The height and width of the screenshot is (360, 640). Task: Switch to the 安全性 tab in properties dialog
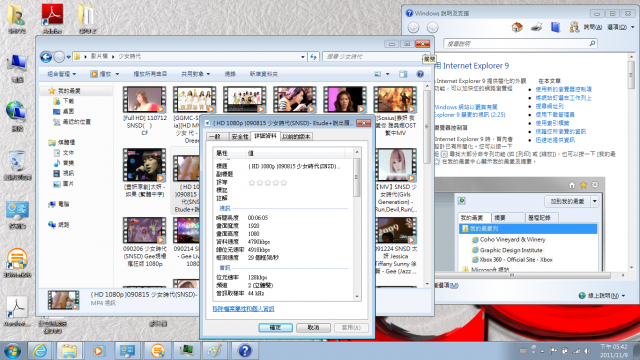(240, 137)
